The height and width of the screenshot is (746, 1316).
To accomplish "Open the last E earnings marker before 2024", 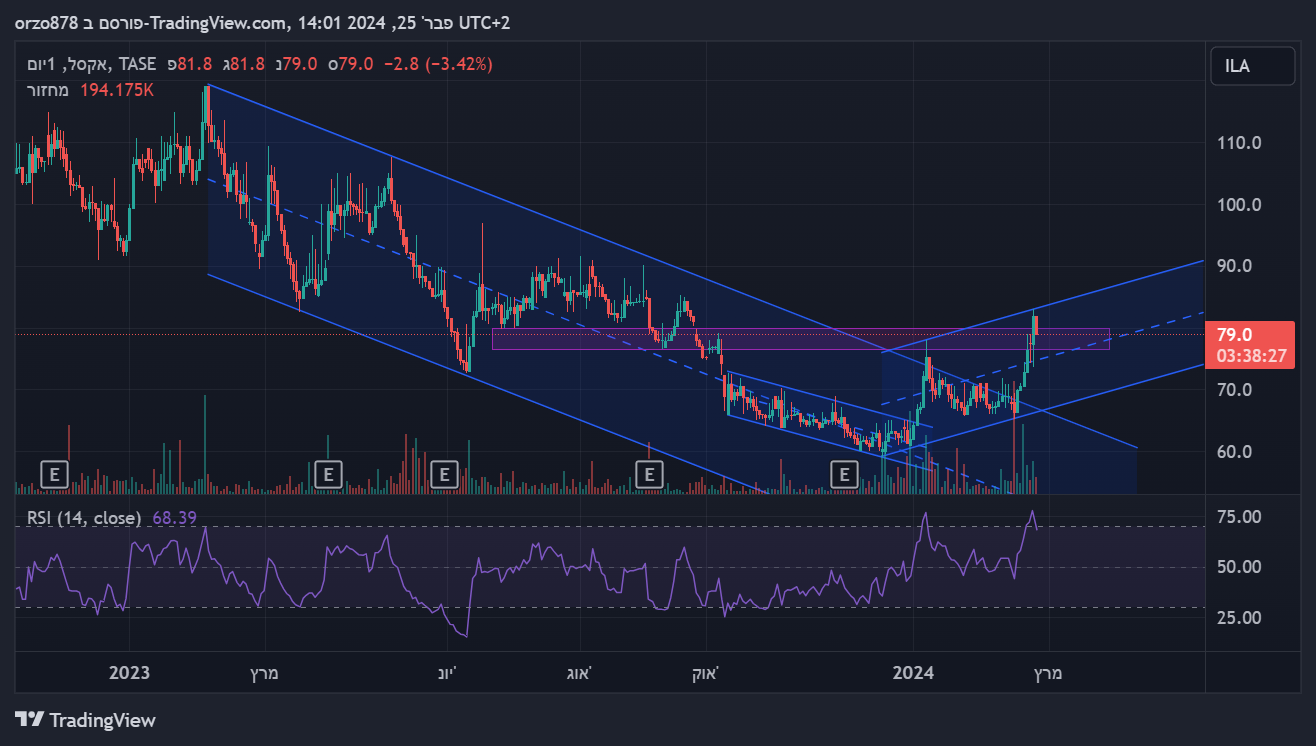I will [x=845, y=473].
